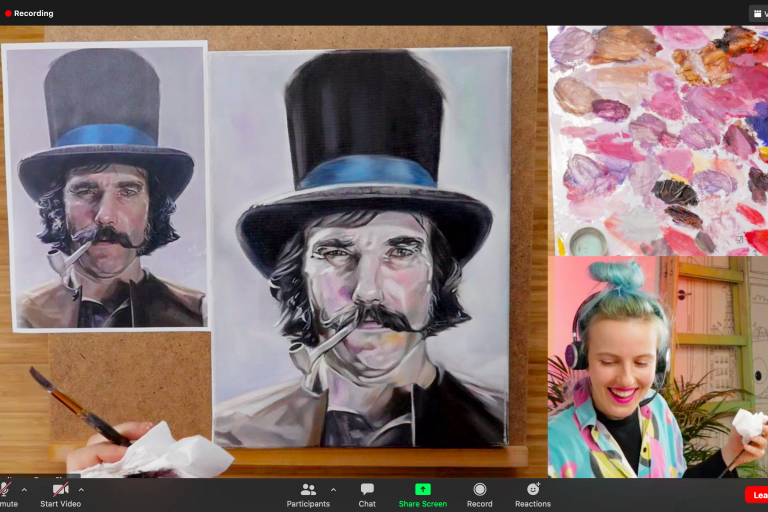The width and height of the screenshot is (768, 512).
Task: Expand audio options arrow beside mute
Action: click(24, 489)
